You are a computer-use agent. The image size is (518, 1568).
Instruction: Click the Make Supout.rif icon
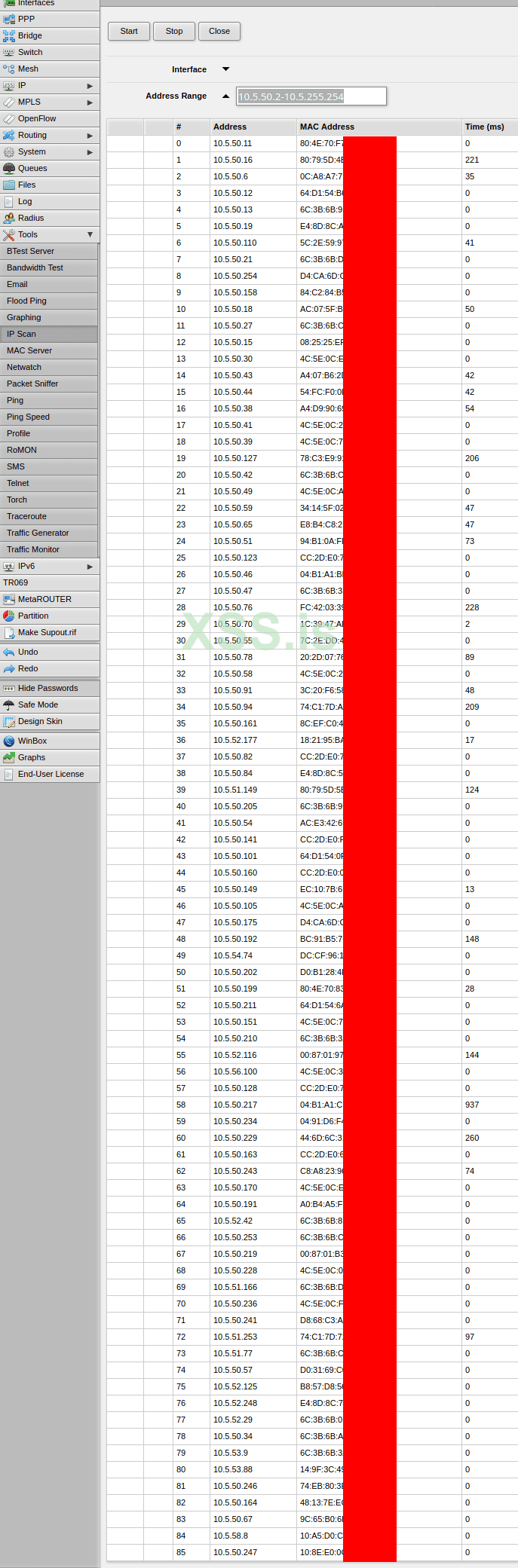pos(9,632)
